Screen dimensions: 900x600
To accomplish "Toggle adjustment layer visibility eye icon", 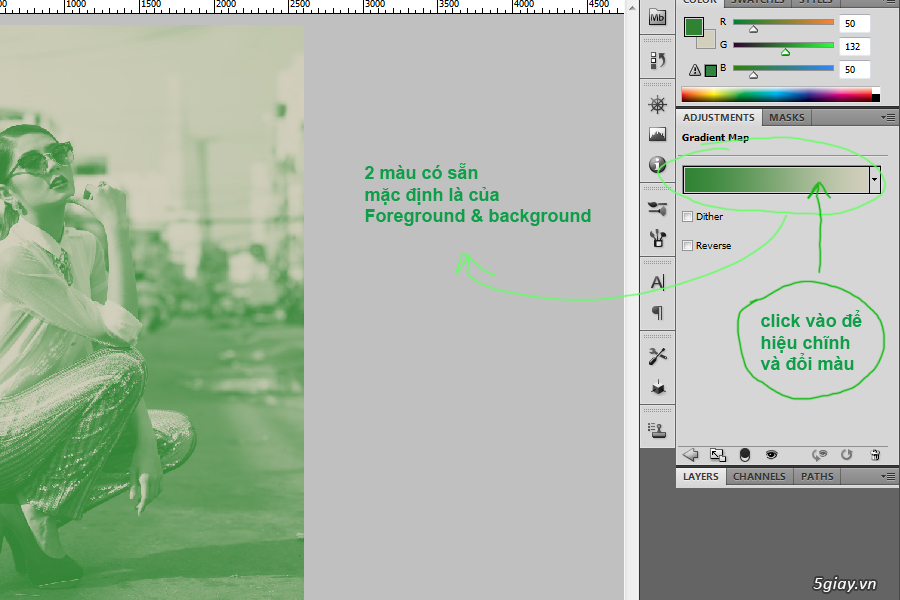I will [771, 454].
